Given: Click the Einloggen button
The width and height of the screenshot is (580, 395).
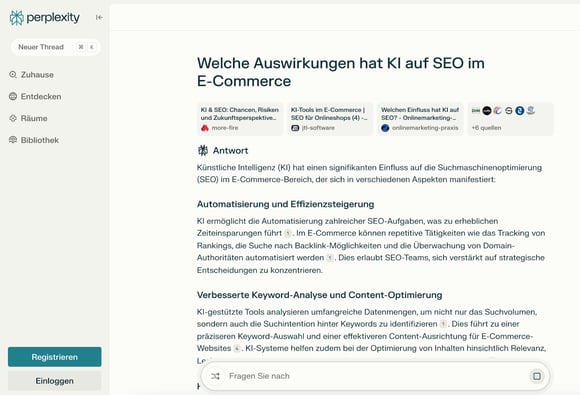Looking at the screenshot, I should click(55, 381).
